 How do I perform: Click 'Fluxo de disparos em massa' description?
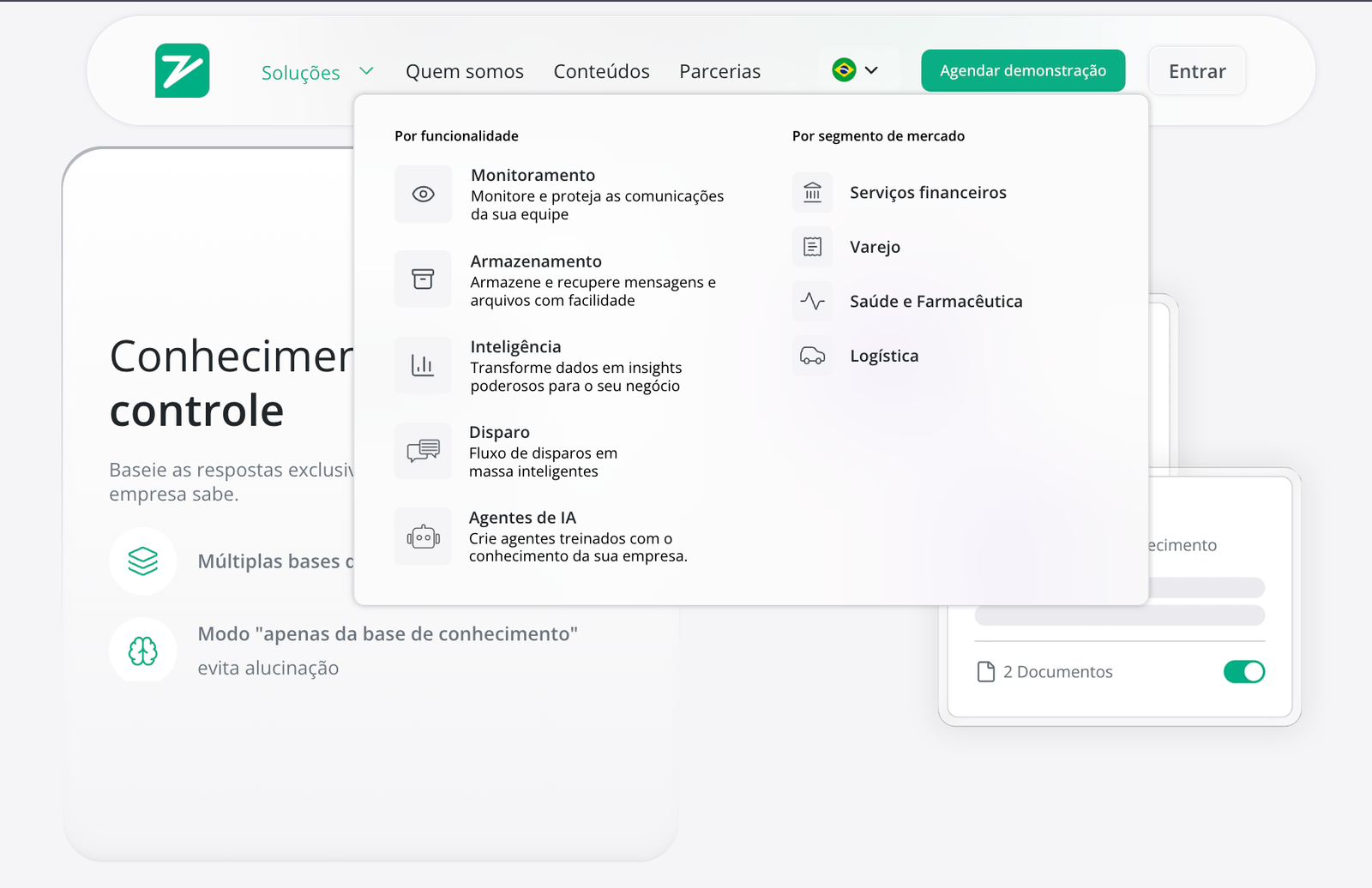tap(543, 462)
